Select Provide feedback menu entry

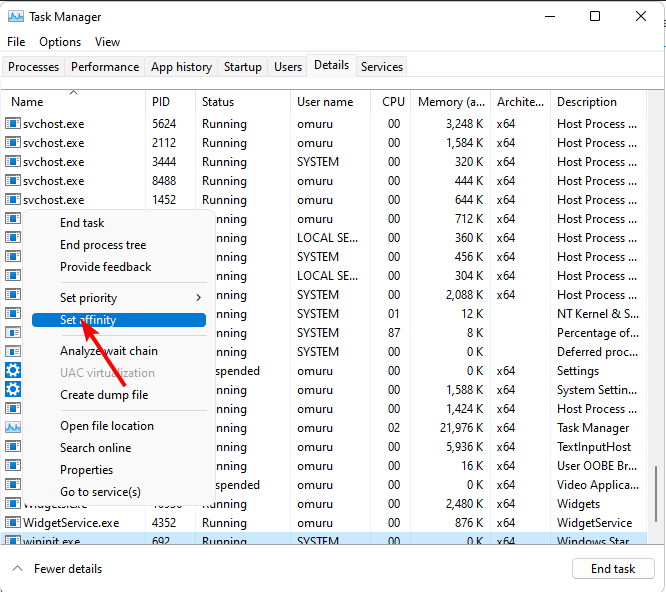click(105, 267)
